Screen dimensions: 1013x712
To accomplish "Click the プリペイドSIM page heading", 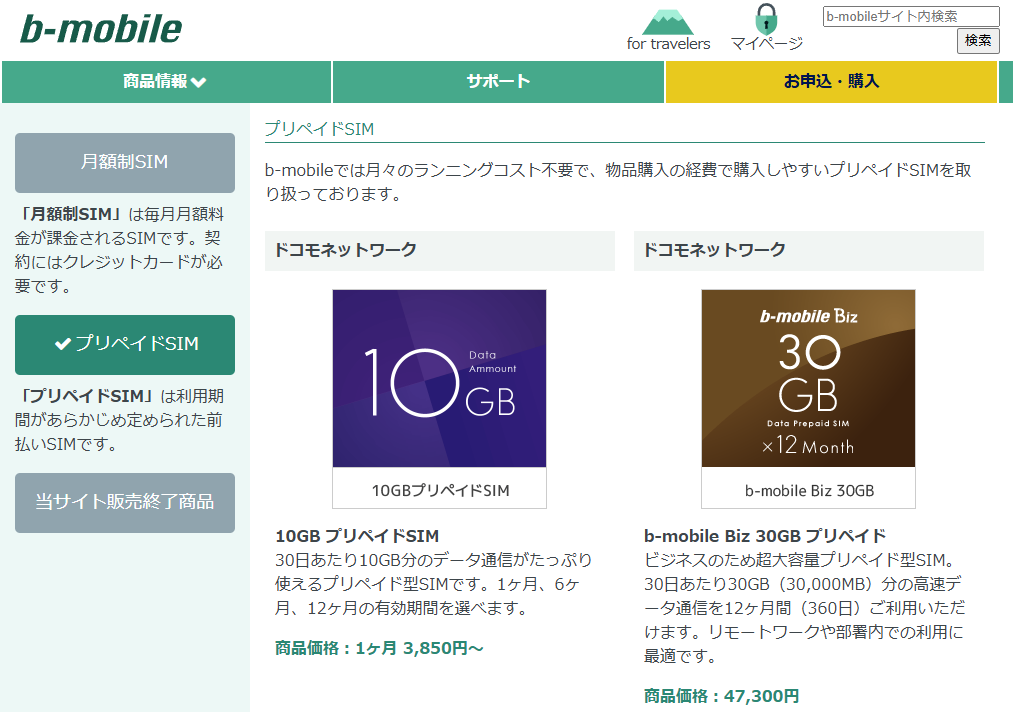I will 319,129.
